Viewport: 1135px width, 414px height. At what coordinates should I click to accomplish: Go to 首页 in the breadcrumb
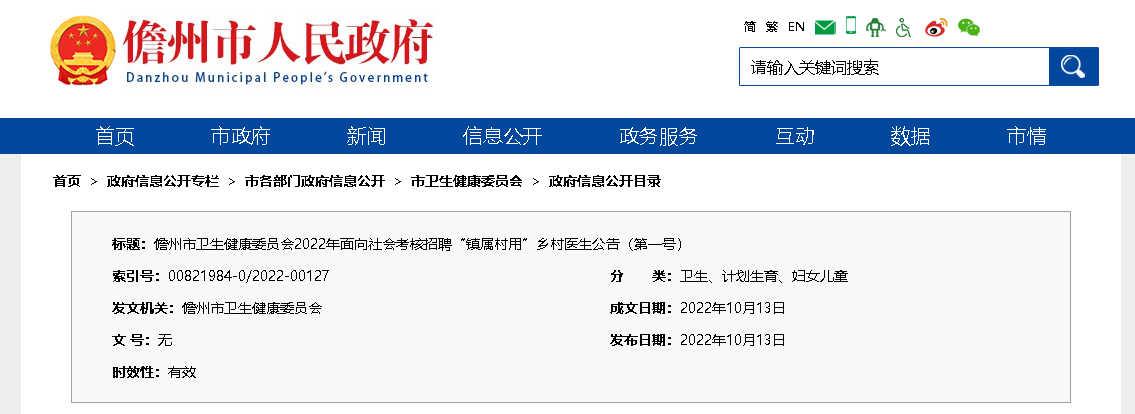pos(67,182)
